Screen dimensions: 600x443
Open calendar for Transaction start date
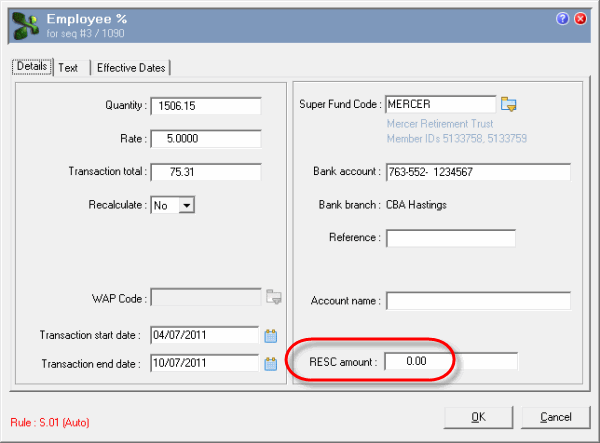coord(270,335)
